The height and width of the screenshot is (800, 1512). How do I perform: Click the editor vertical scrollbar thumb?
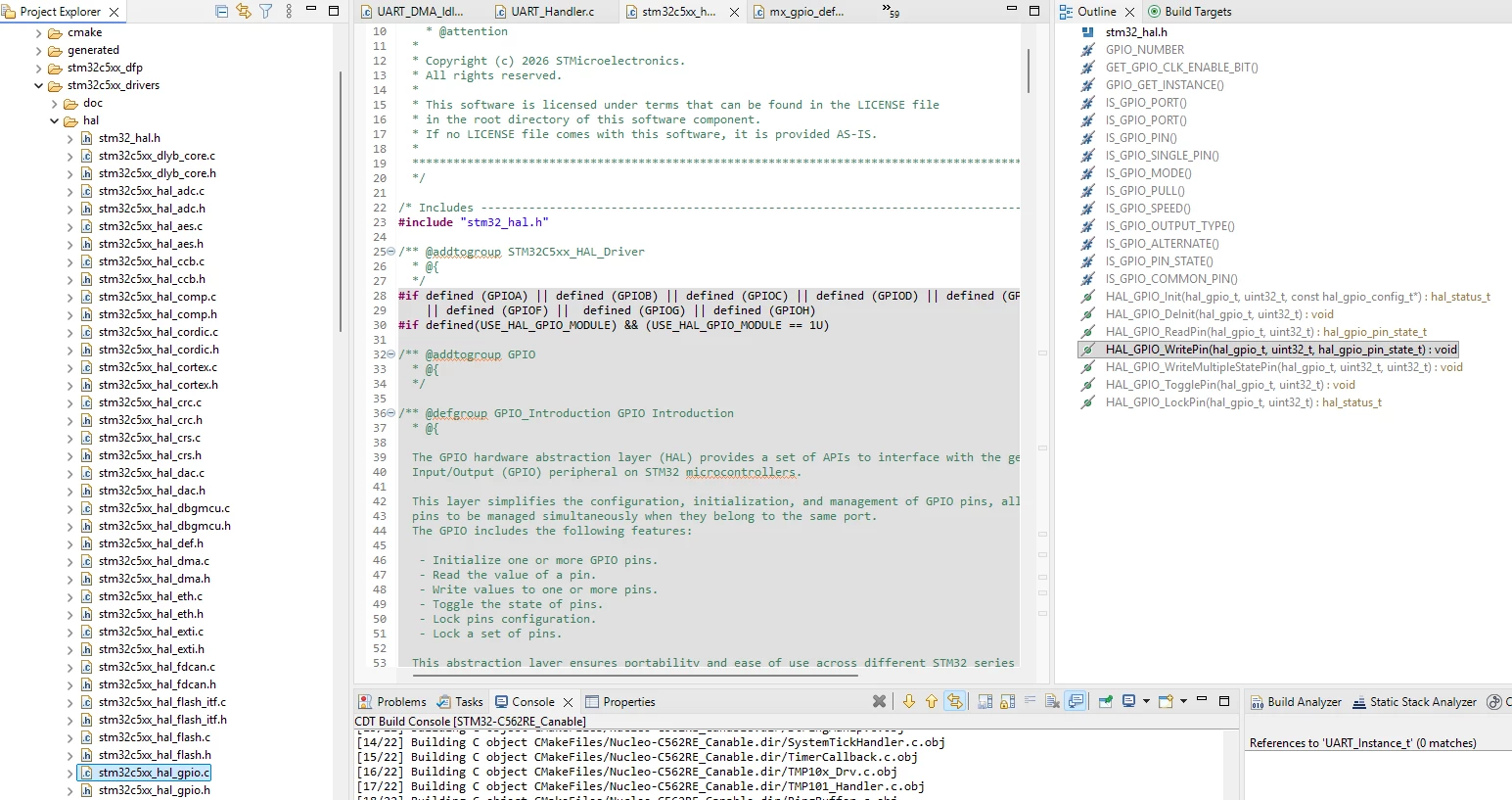click(x=1028, y=71)
